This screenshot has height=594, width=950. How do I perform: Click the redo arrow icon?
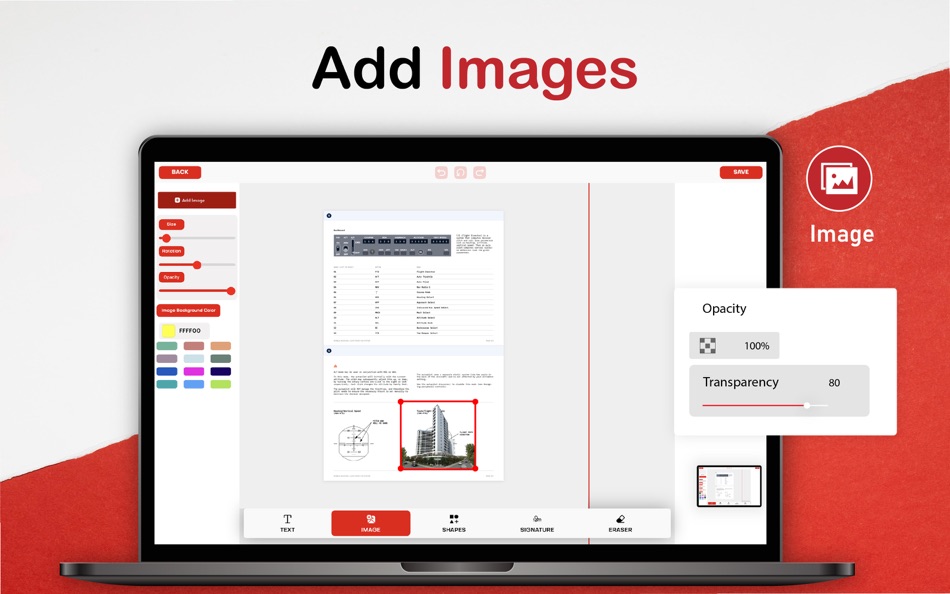(479, 173)
